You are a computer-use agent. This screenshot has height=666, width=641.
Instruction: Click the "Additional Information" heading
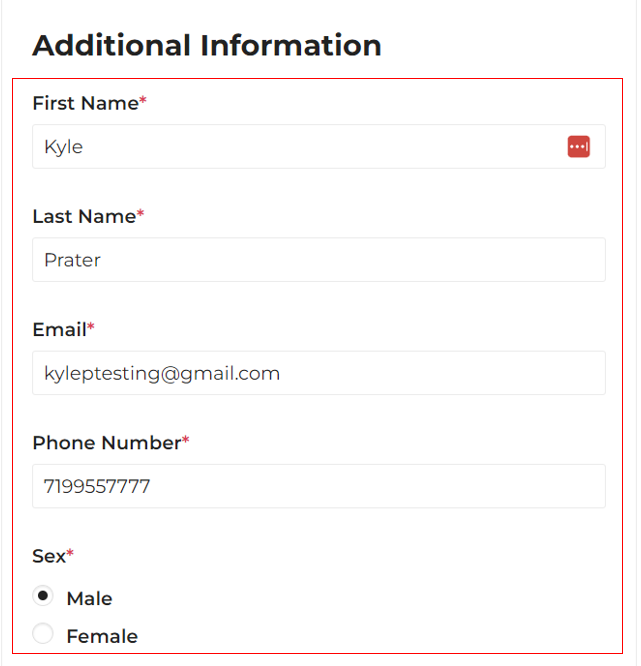pyautogui.click(x=207, y=45)
